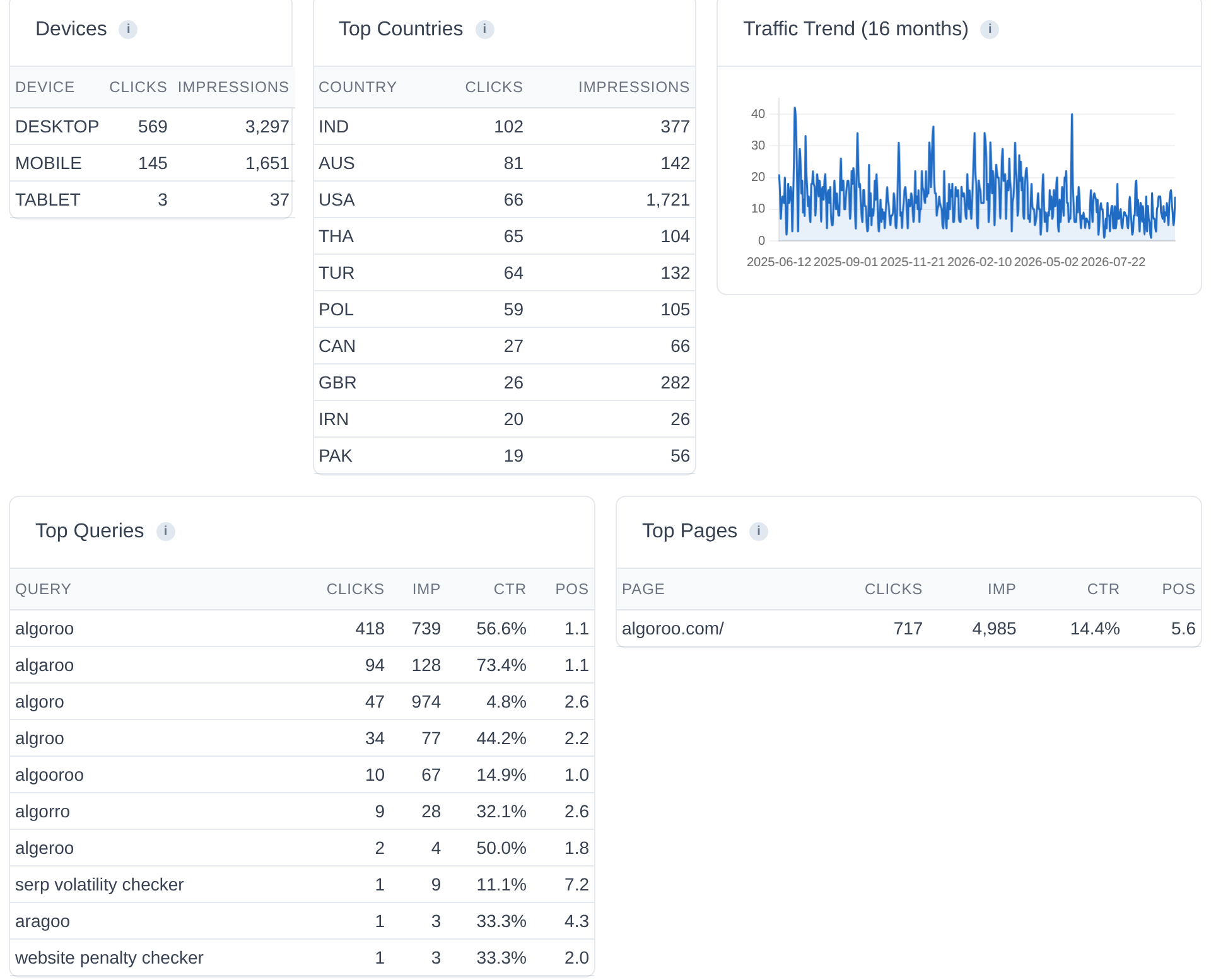The height and width of the screenshot is (980, 1211).
Task: Click the CLICKS header in Devices table
Action: [x=138, y=87]
